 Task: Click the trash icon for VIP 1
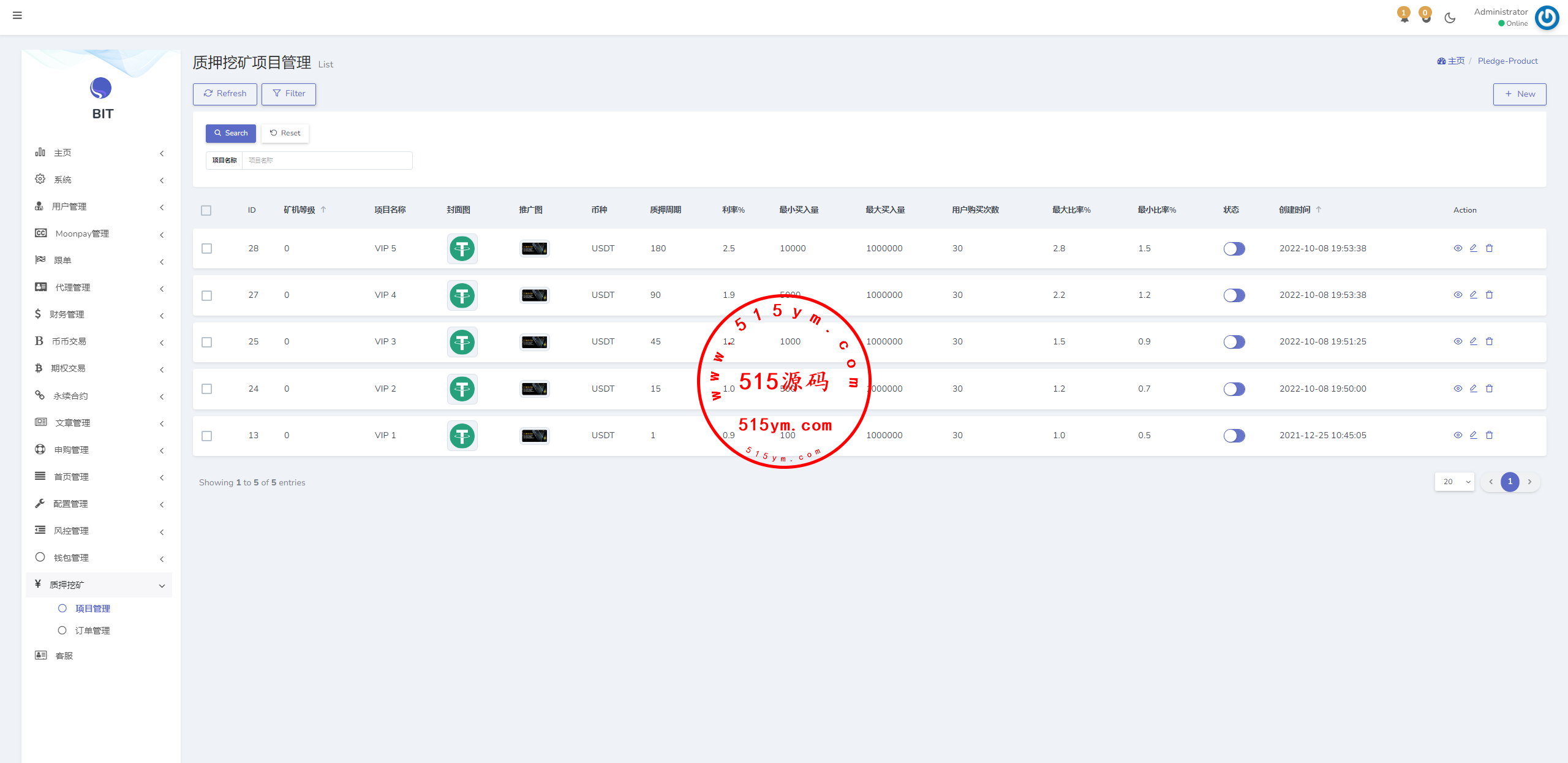[x=1489, y=435]
